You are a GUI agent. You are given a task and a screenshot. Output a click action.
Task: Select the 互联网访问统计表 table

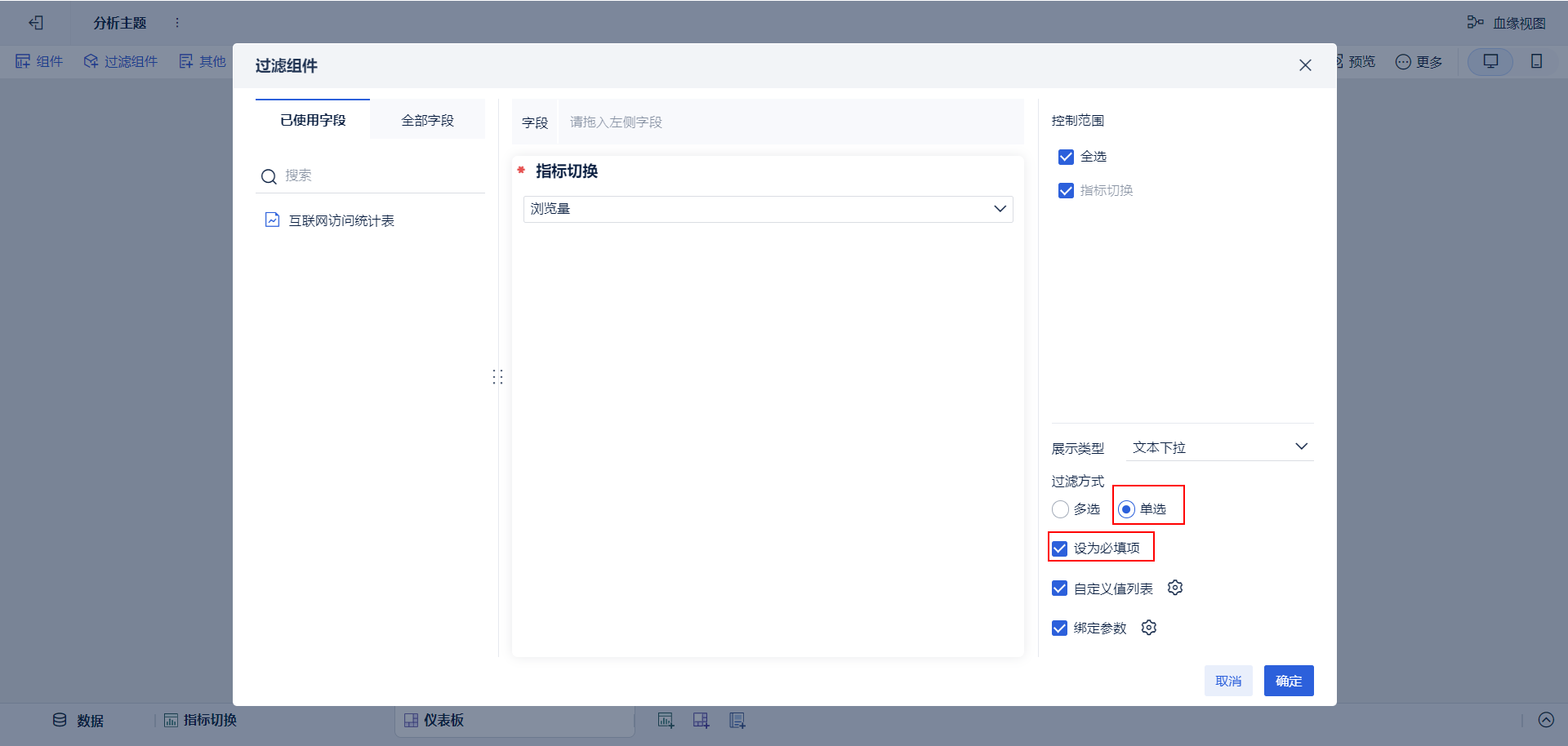[329, 220]
